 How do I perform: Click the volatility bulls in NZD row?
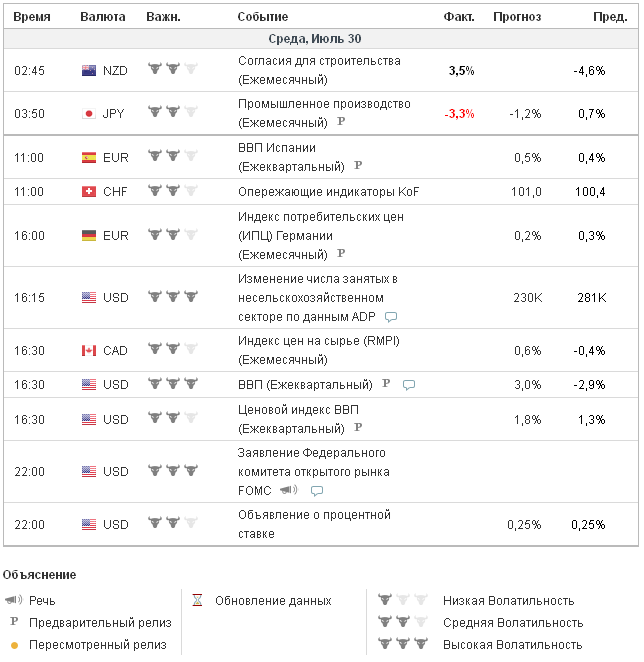[172, 70]
